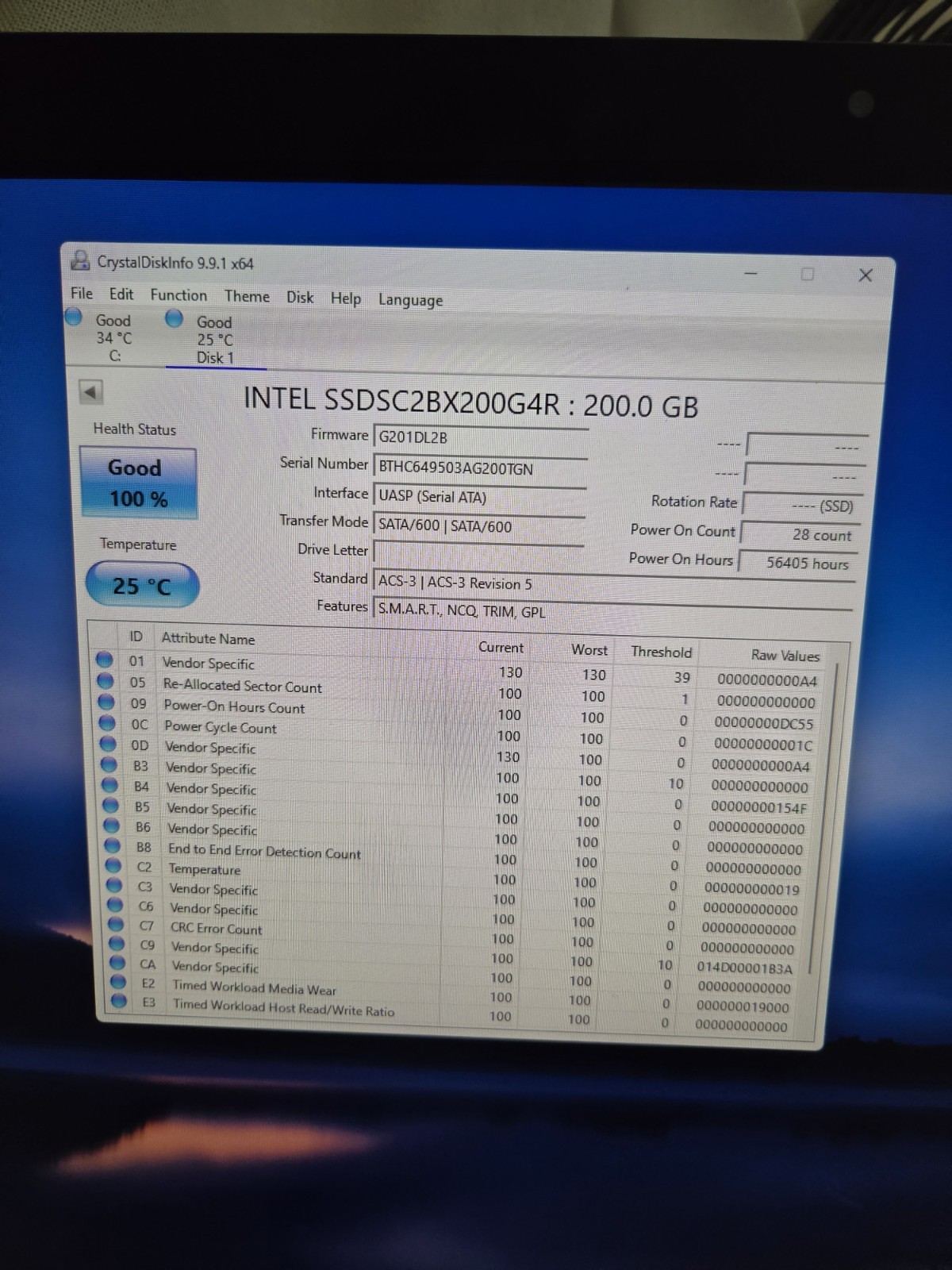Image resolution: width=952 pixels, height=1270 pixels.
Task: Click status orb of attribute B3 row
Action: coord(109,764)
